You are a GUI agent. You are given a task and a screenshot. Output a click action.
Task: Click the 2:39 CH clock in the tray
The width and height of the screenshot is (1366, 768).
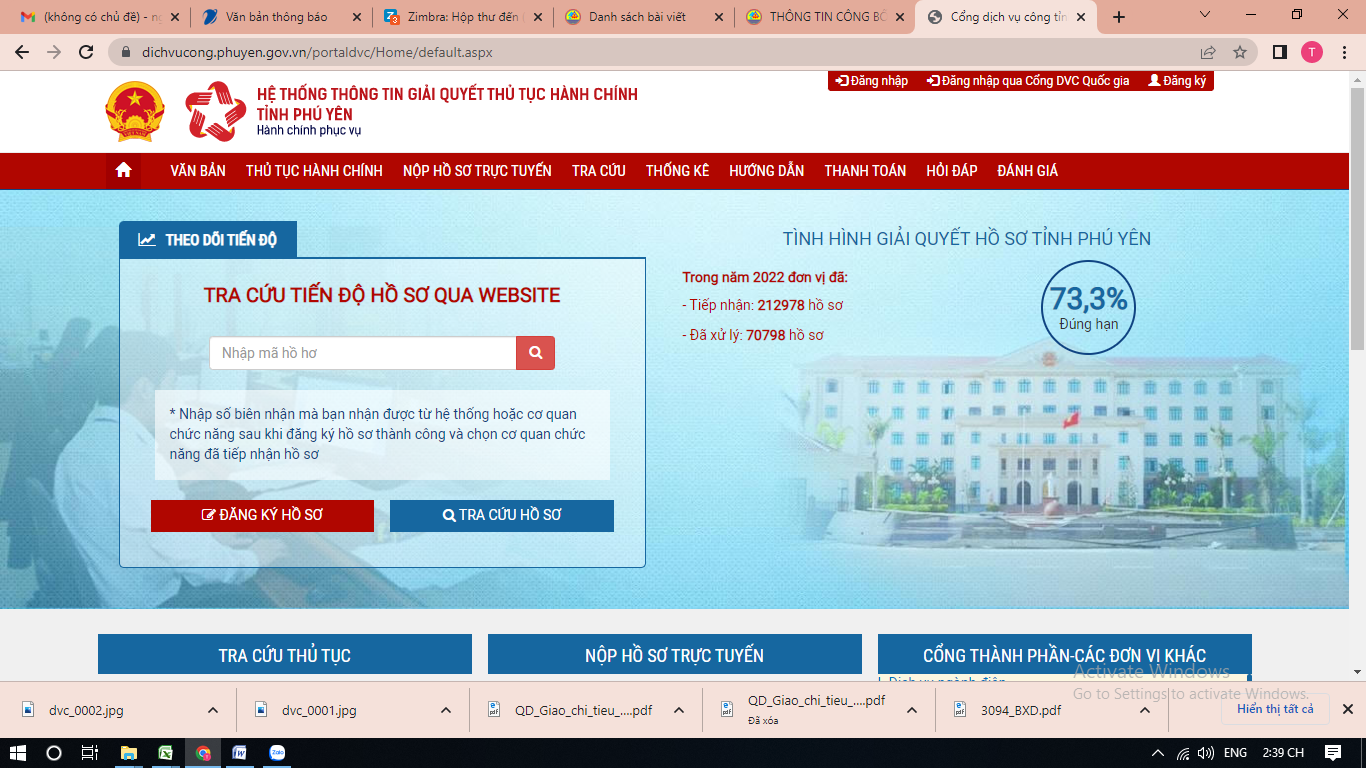click(1283, 753)
